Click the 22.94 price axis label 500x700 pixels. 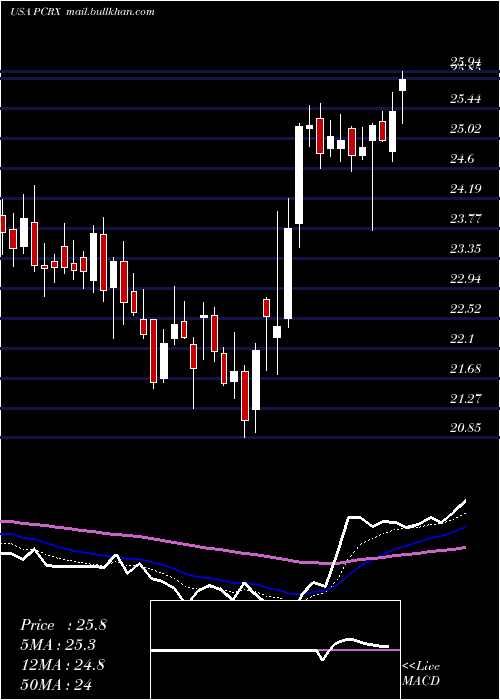tap(465, 279)
